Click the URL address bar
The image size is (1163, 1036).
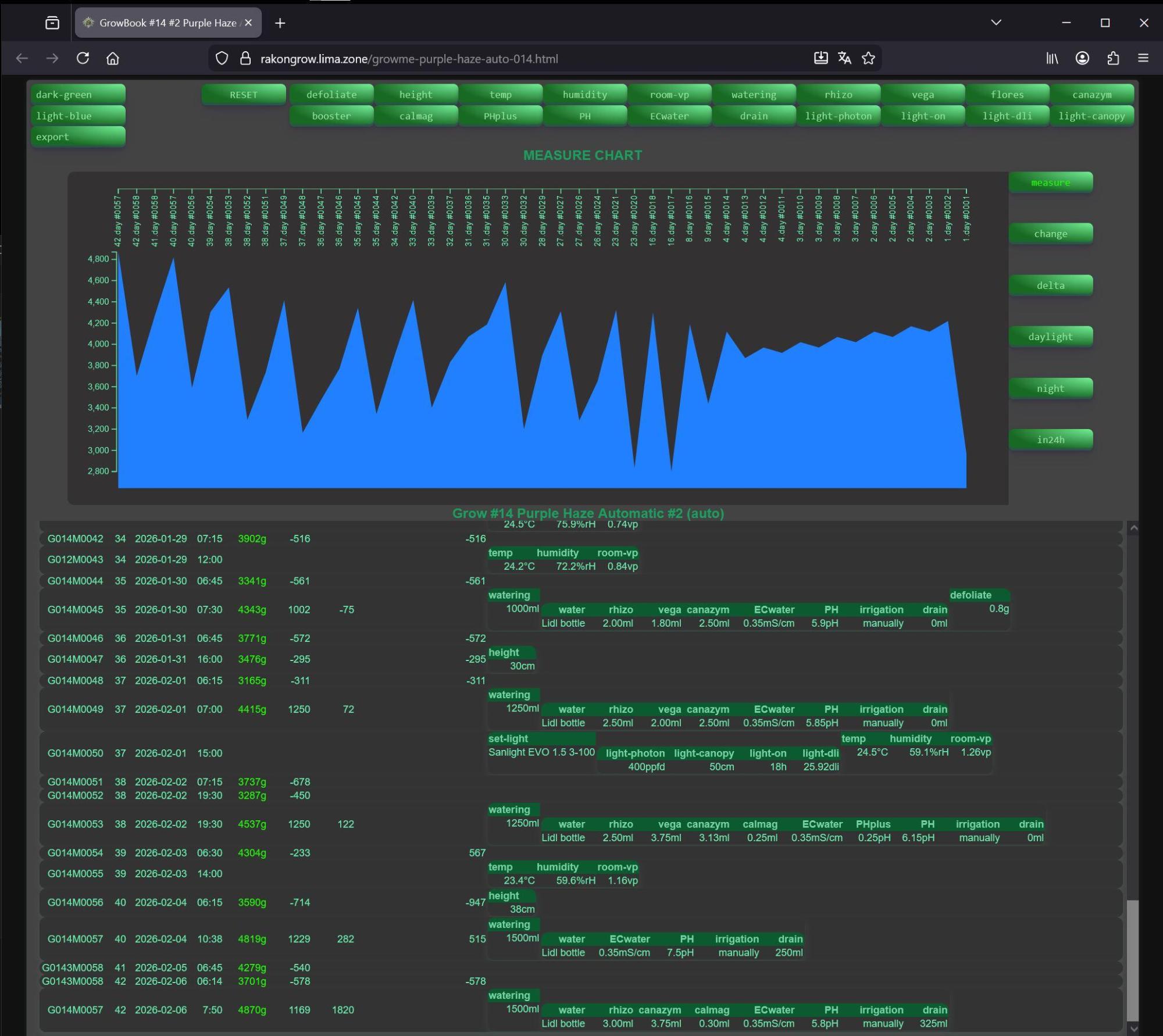click(x=465, y=59)
